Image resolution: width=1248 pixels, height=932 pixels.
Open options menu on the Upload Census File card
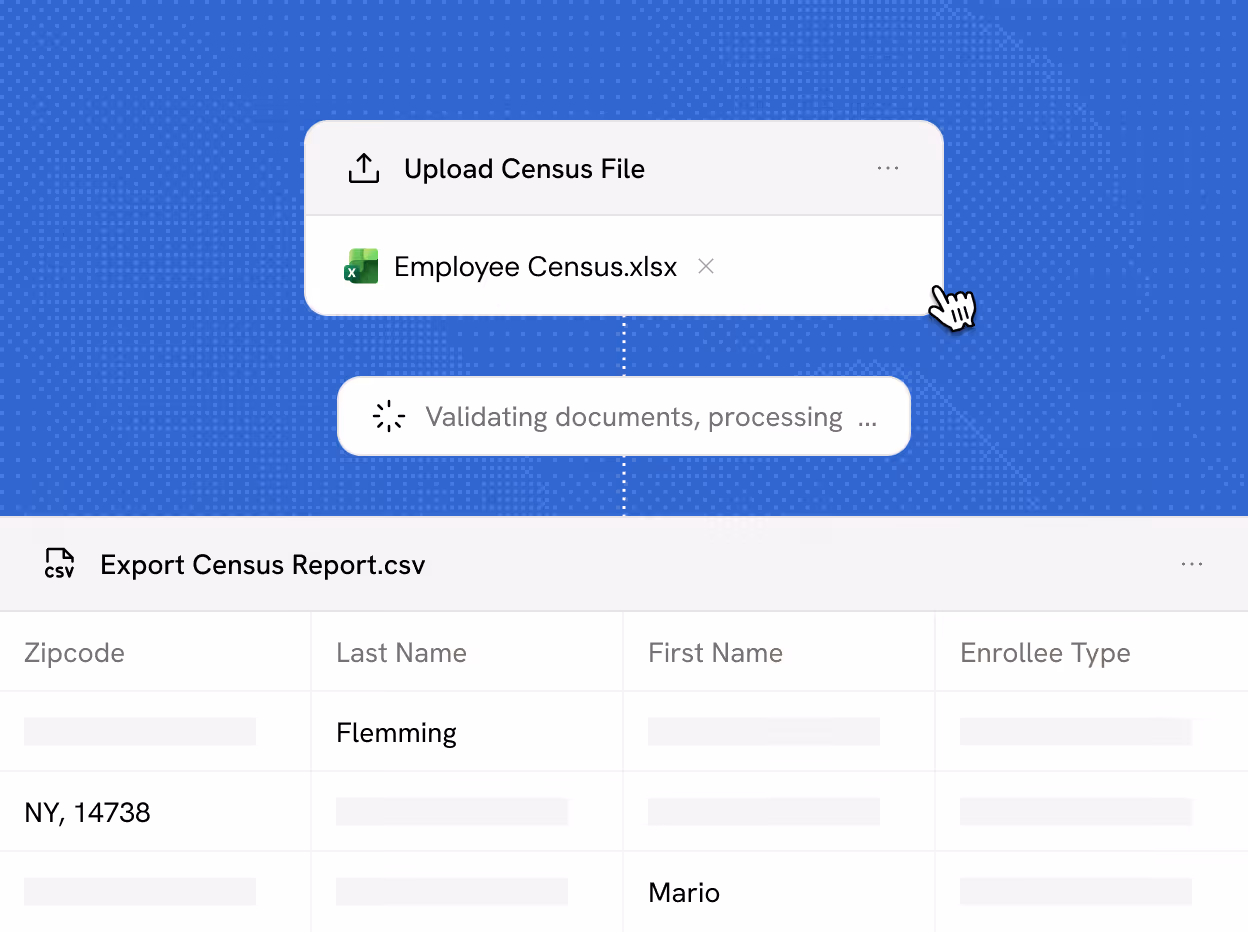pos(888,168)
